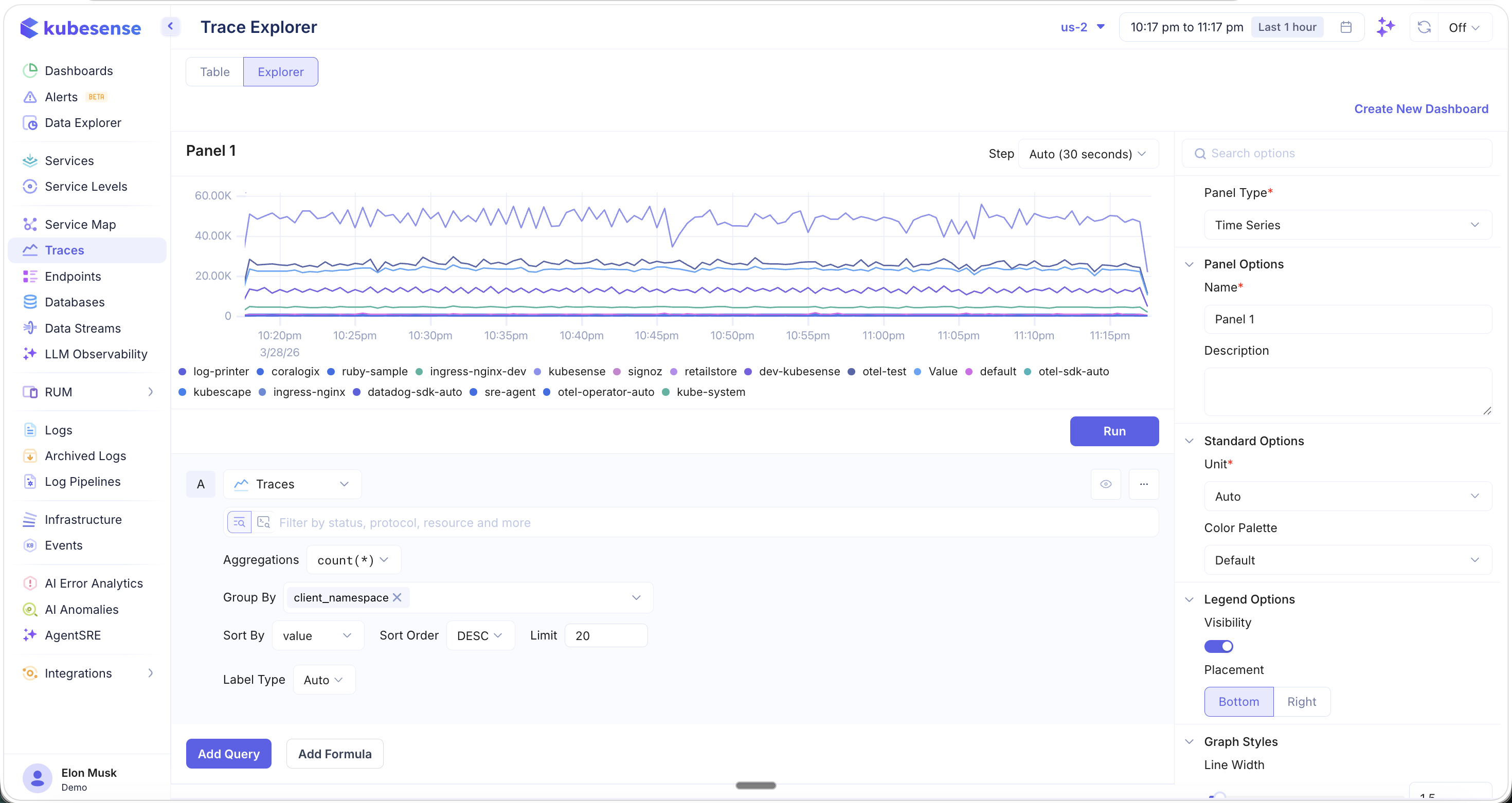Click the refresh icon near the time picker

tap(1424, 26)
